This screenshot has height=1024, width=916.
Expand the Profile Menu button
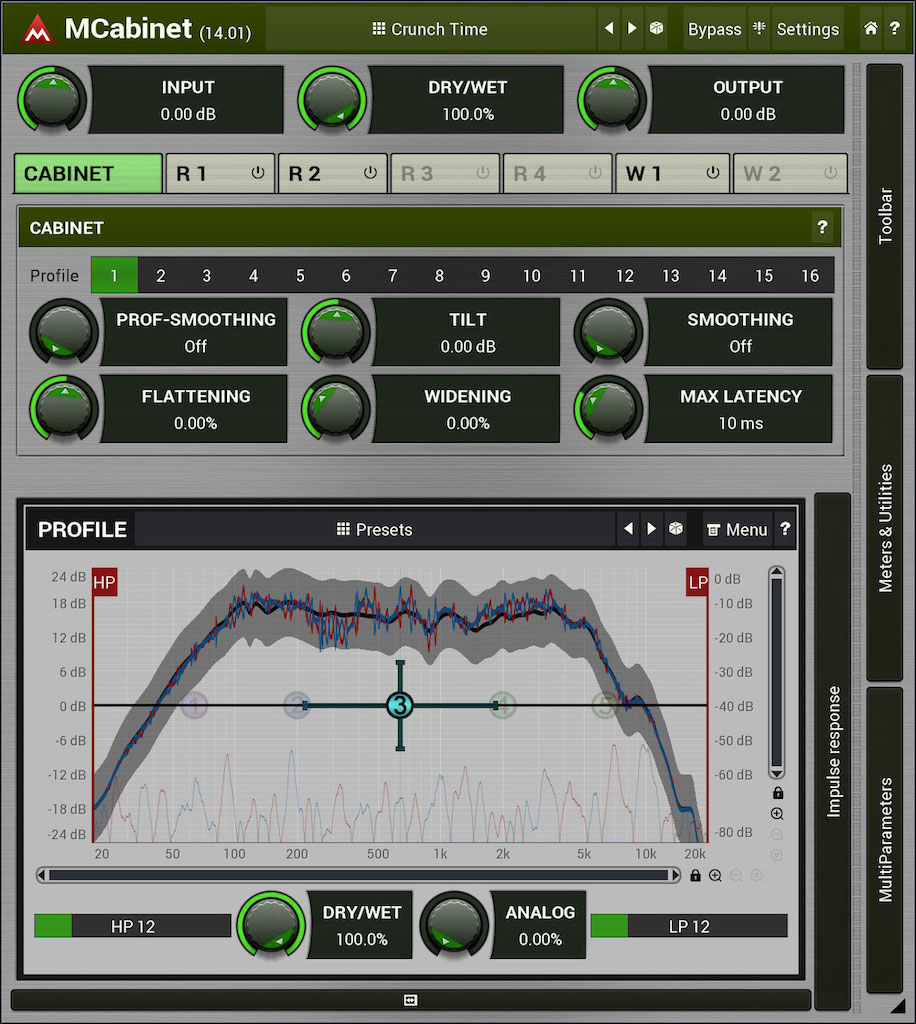[736, 529]
